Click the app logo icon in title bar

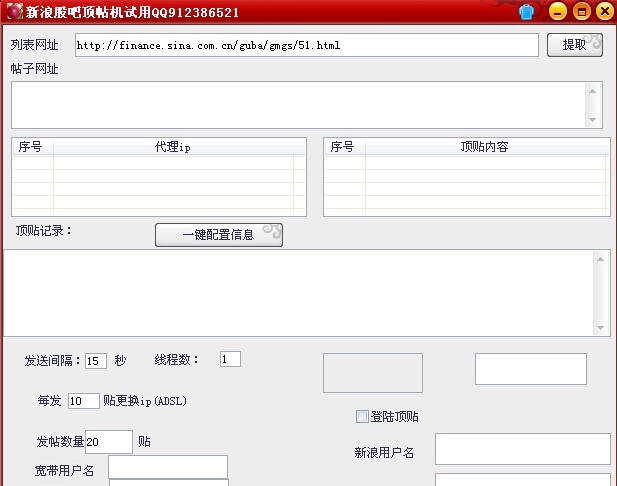[14, 11]
